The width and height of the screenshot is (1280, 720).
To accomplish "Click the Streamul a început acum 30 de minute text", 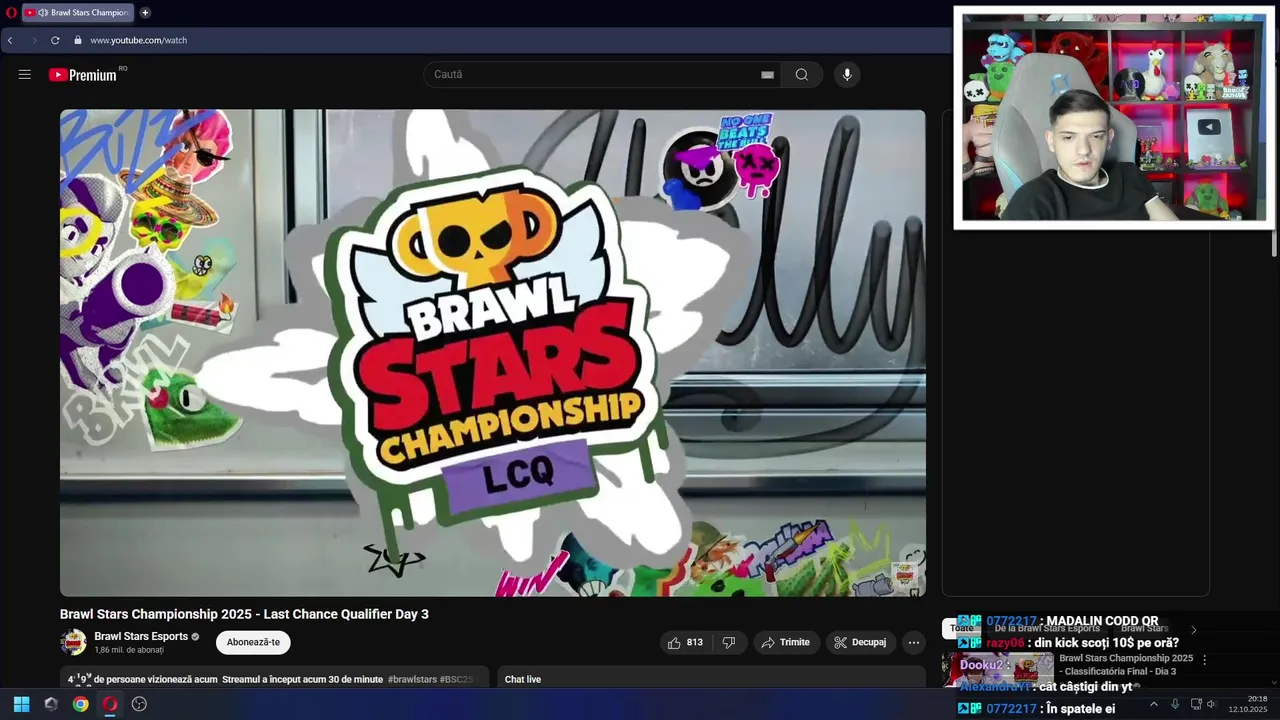I will 302,679.
